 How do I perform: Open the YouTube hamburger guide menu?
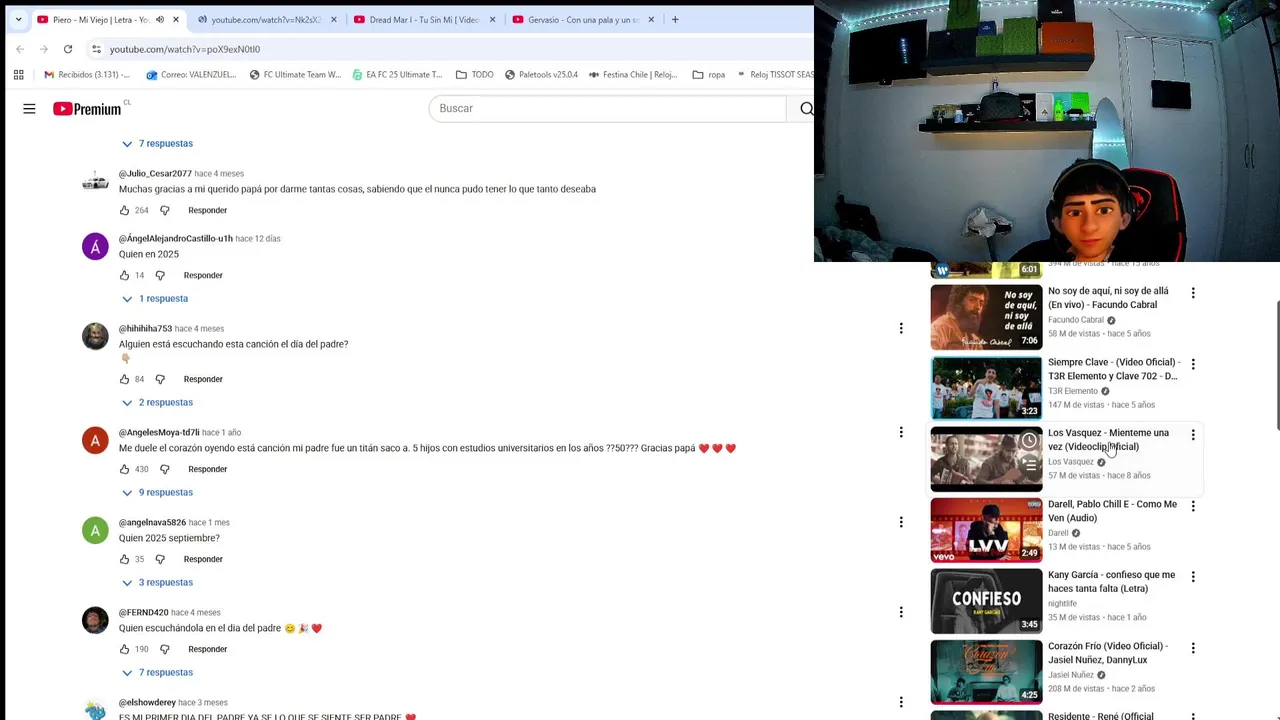pos(29,108)
